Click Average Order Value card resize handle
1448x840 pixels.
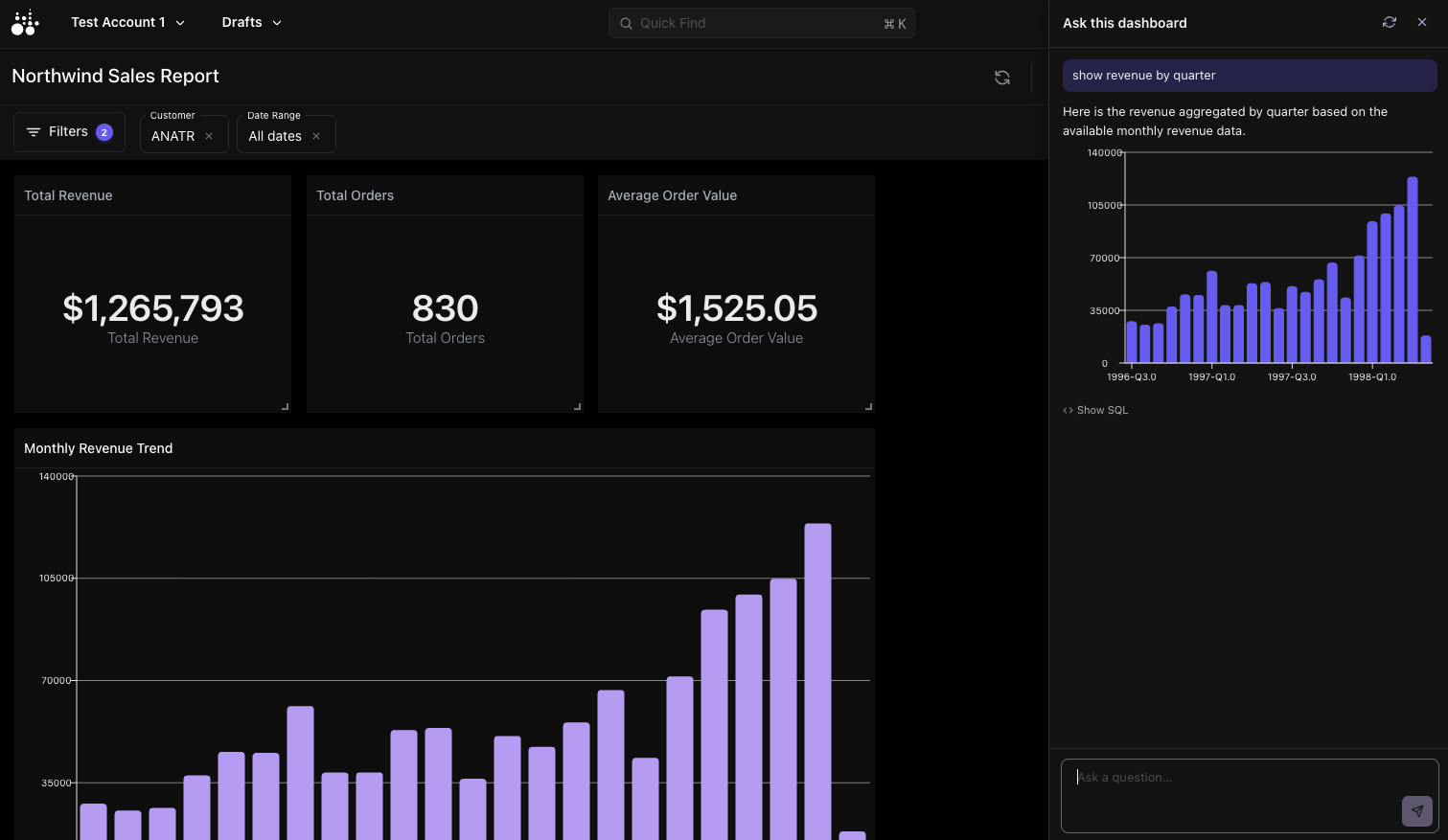(868, 406)
